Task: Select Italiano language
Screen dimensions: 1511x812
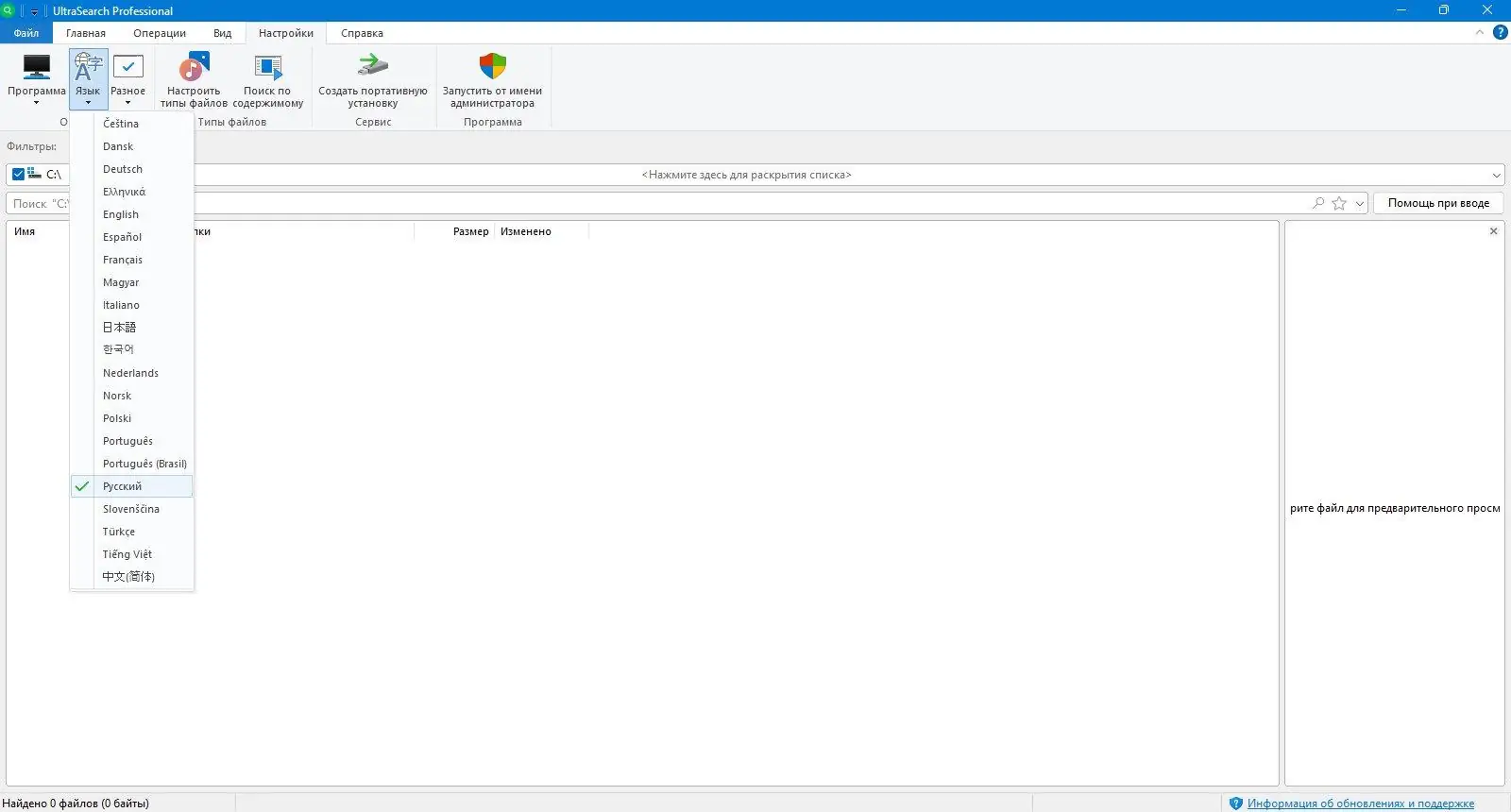Action: click(x=132, y=305)
